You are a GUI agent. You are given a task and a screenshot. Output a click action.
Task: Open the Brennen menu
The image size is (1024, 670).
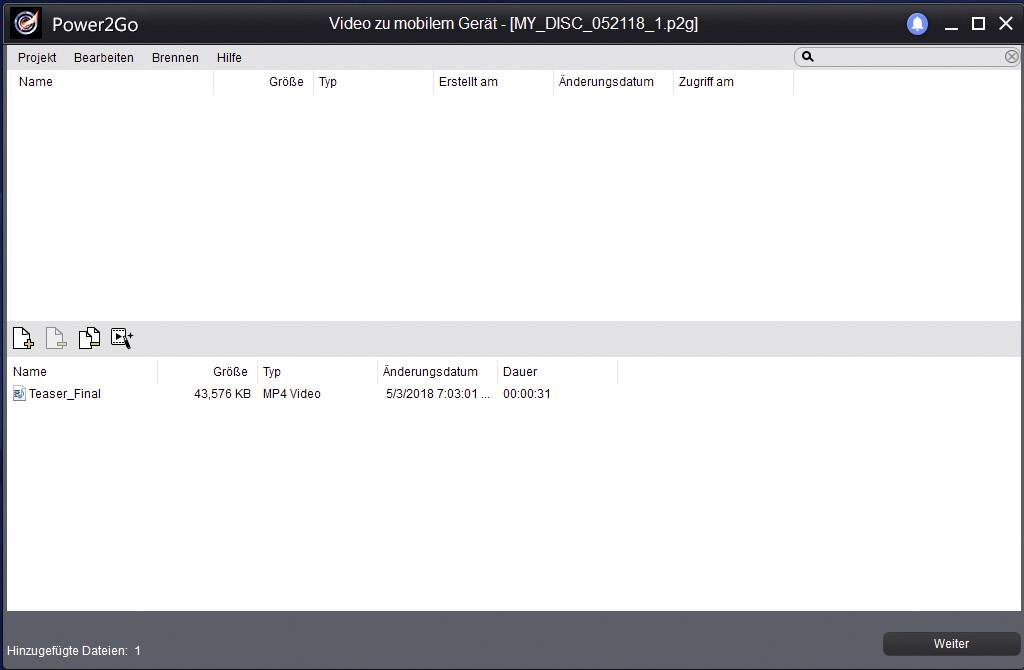point(175,58)
